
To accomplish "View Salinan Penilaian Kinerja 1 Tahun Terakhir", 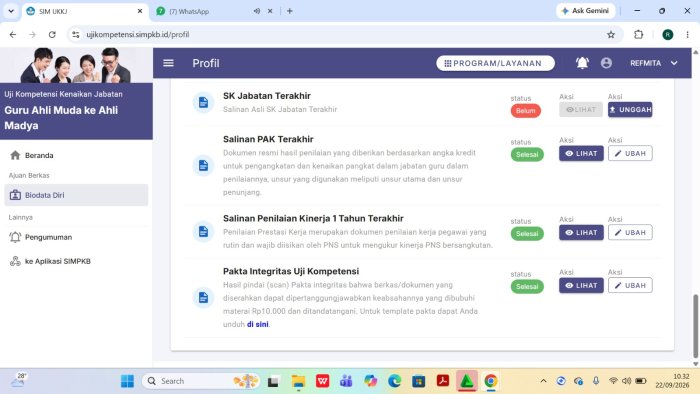I will coord(581,232).
